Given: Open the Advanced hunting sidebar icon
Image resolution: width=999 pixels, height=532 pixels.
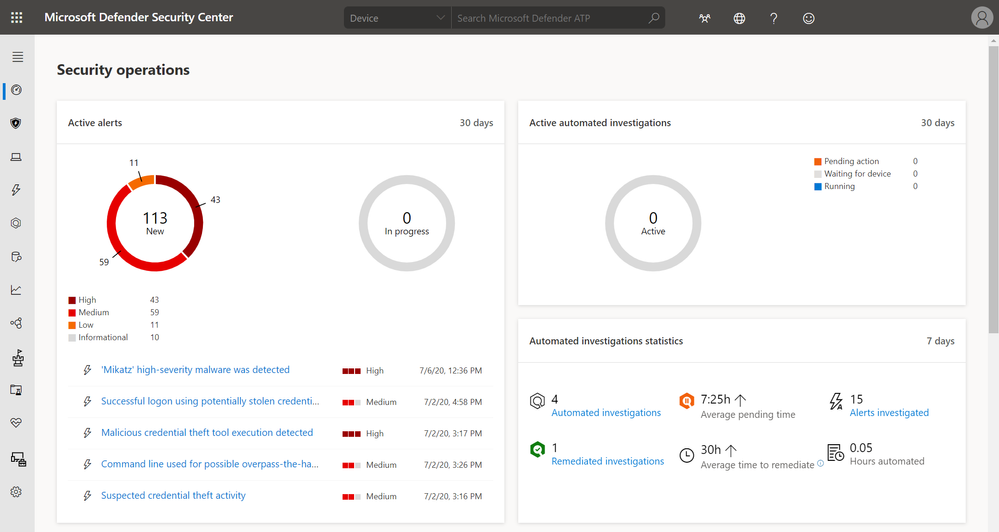Looking at the screenshot, I should (x=17, y=257).
